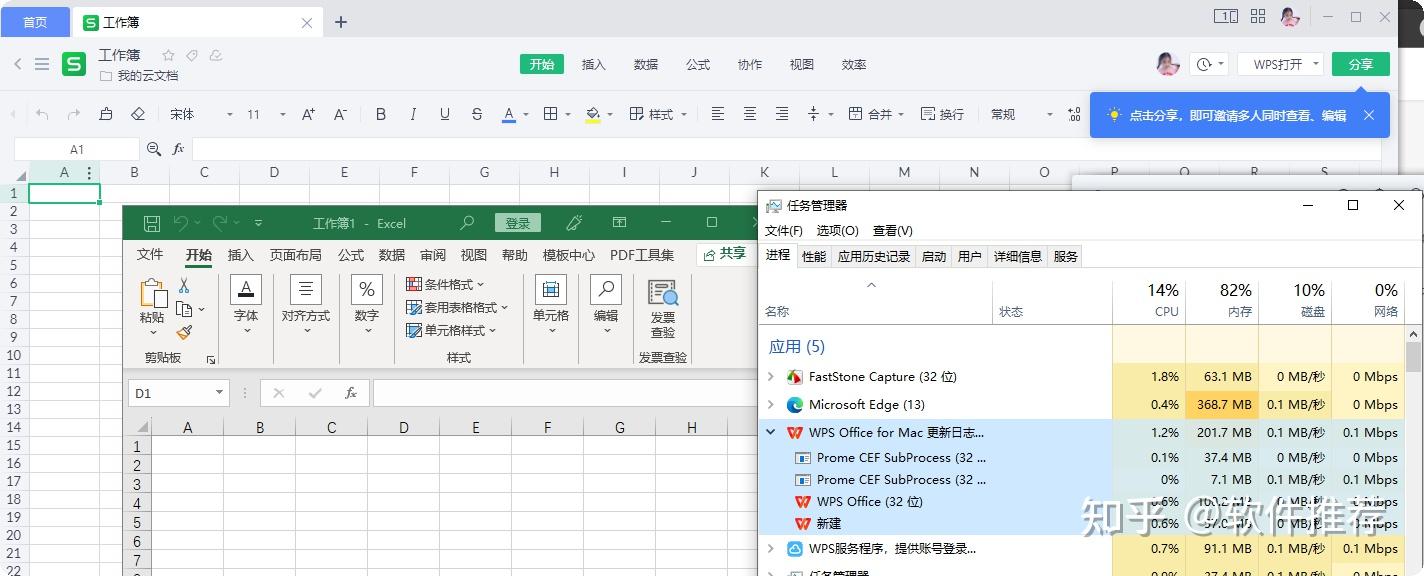Open the font color dropdown arrow in WPS
The width and height of the screenshot is (1424, 576).
(526, 115)
